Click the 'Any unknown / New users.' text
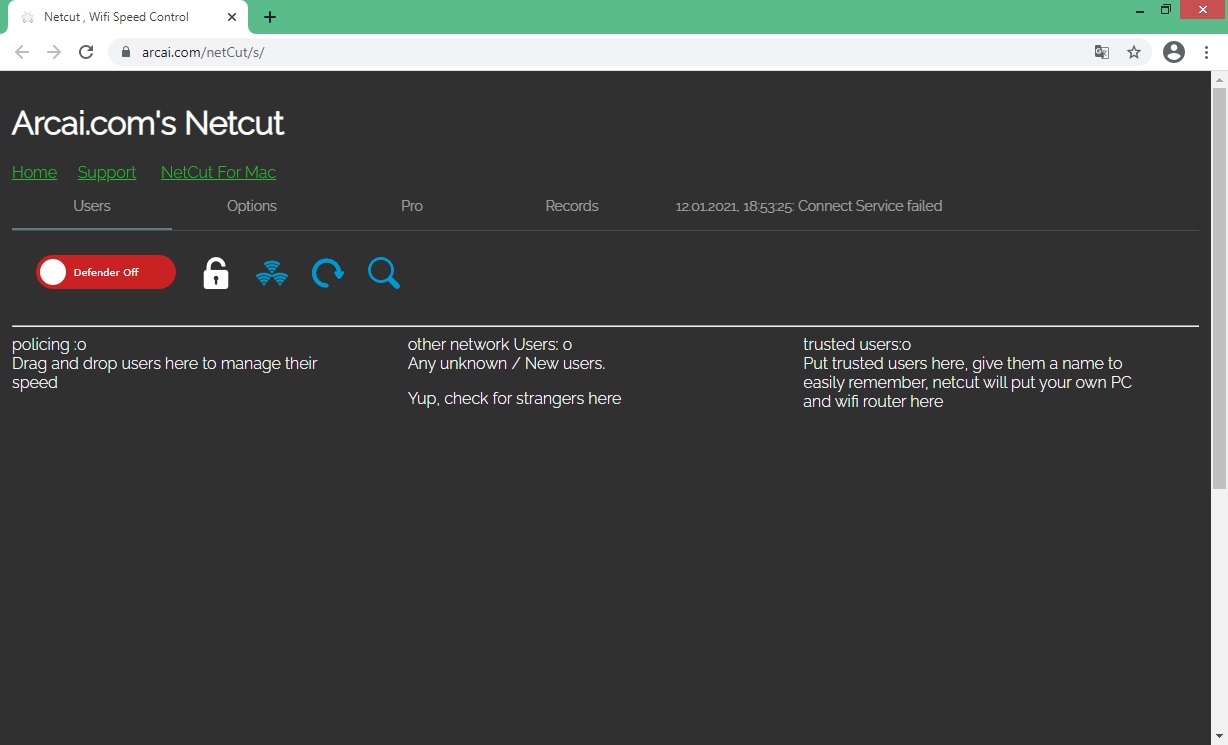This screenshot has height=745, width=1228. 507,363
